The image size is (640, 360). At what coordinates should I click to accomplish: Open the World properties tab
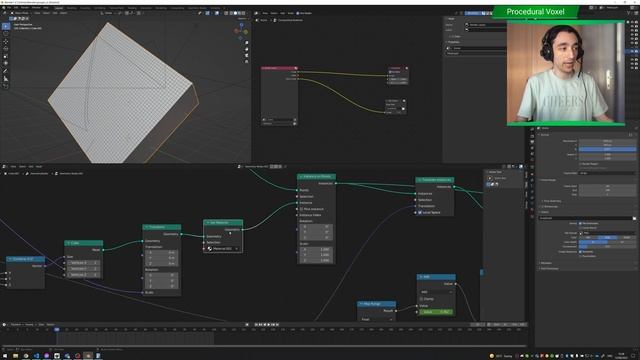click(532, 160)
